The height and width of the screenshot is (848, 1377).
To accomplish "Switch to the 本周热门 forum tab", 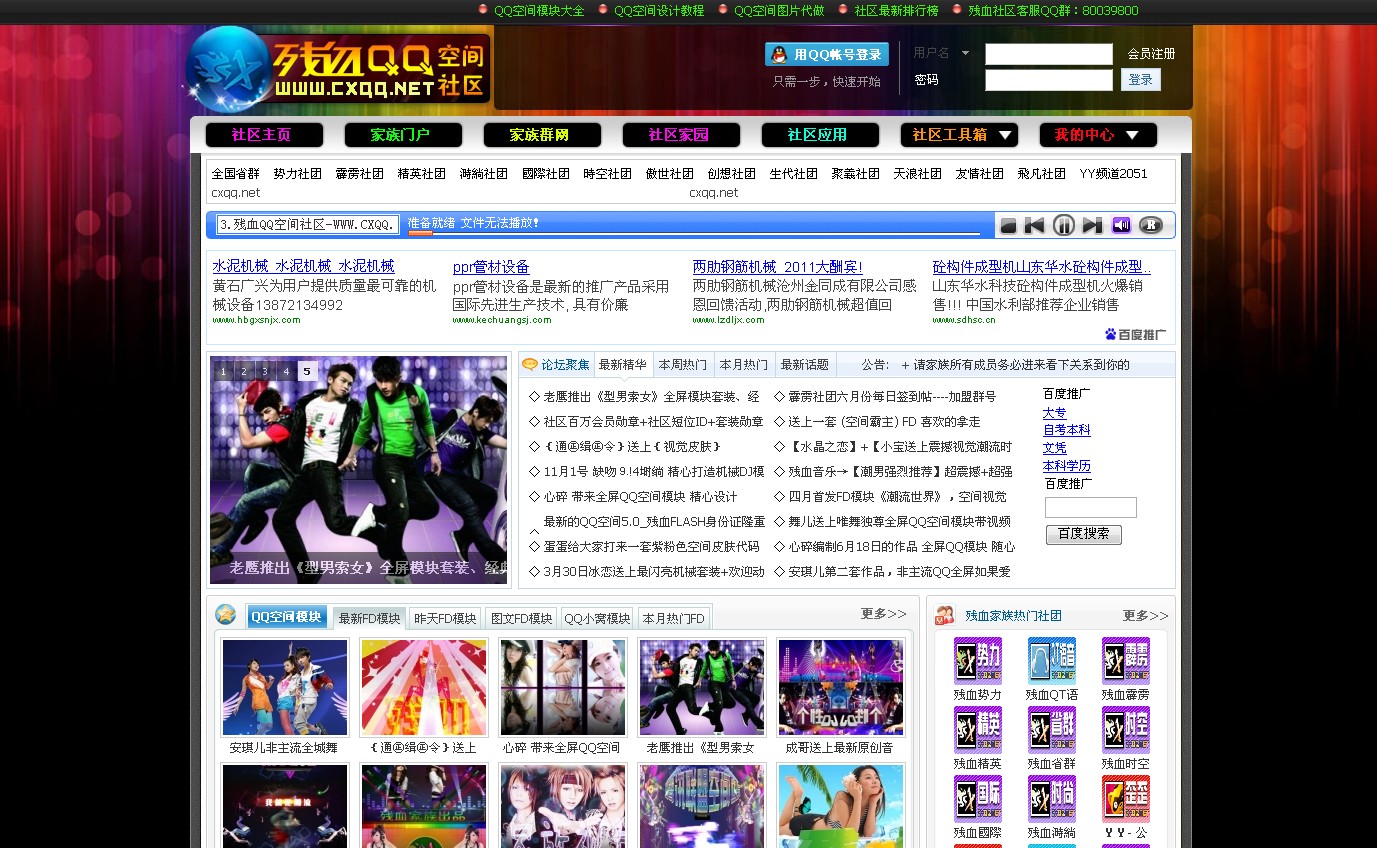I will (683, 365).
